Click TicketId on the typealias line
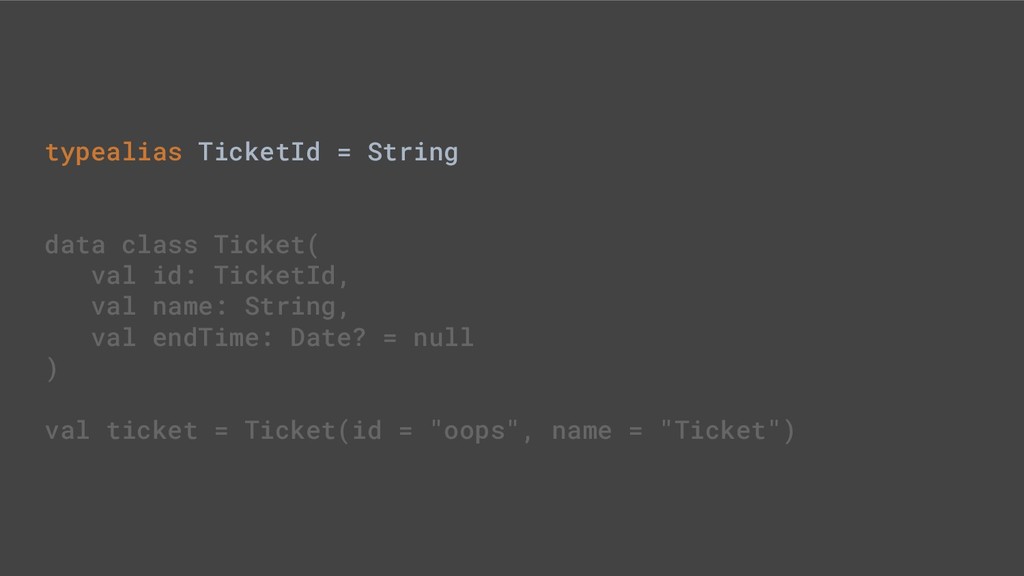Viewport: 1024px width, 576px height. click(x=259, y=153)
